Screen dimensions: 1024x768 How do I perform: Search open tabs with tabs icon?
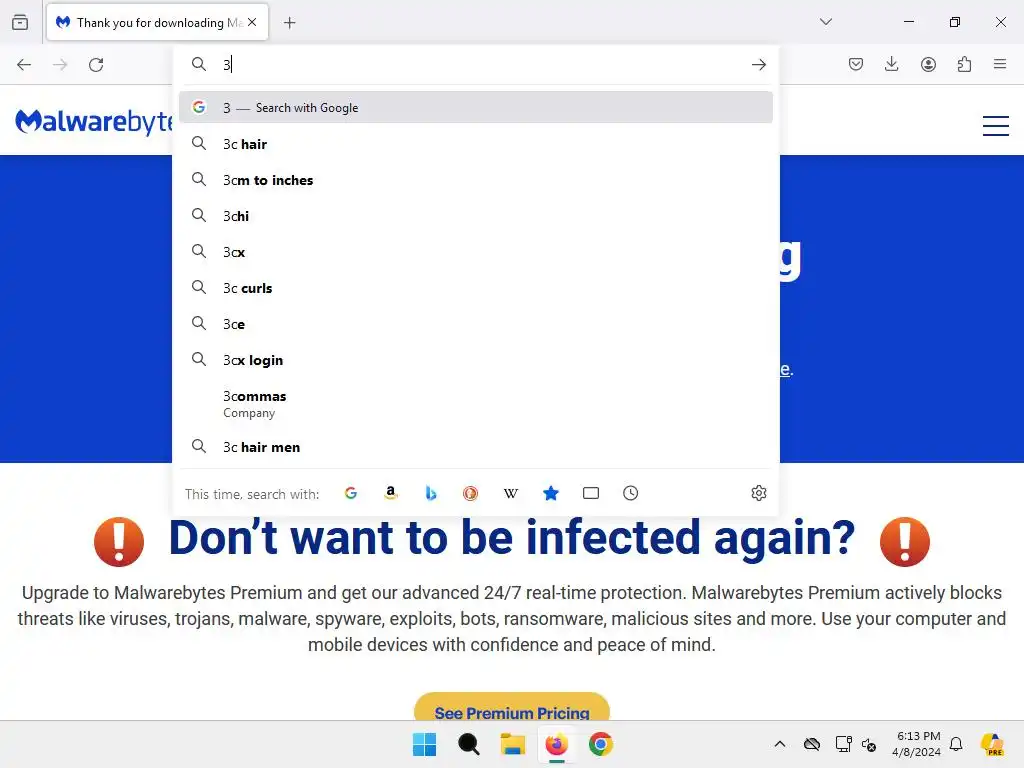point(590,493)
